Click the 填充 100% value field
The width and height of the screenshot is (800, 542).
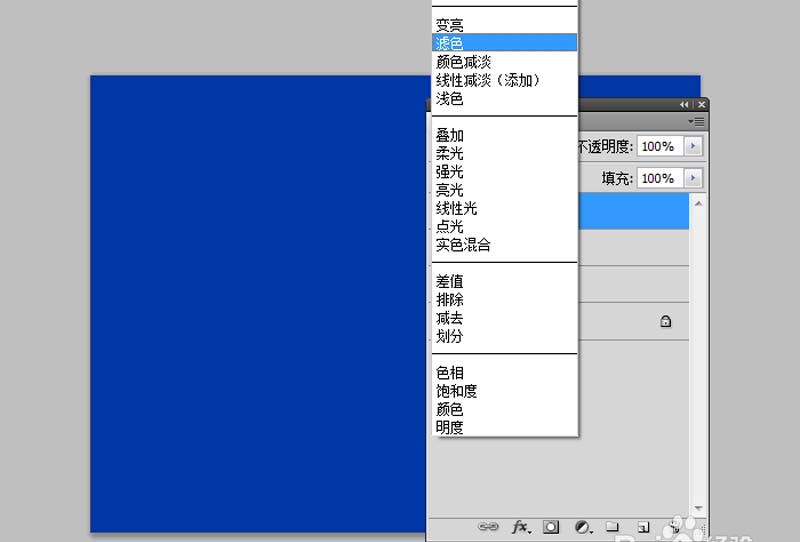coord(660,178)
